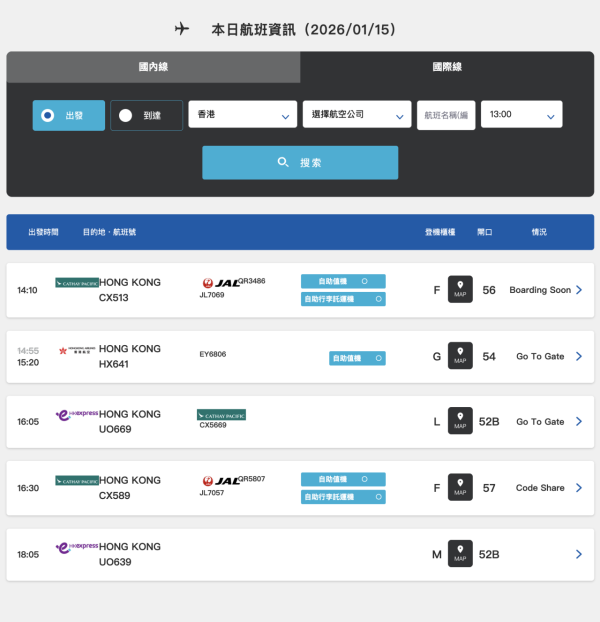This screenshot has height=622, width=600.
Task: Open the gate map for flight CX589
Action: (460, 488)
